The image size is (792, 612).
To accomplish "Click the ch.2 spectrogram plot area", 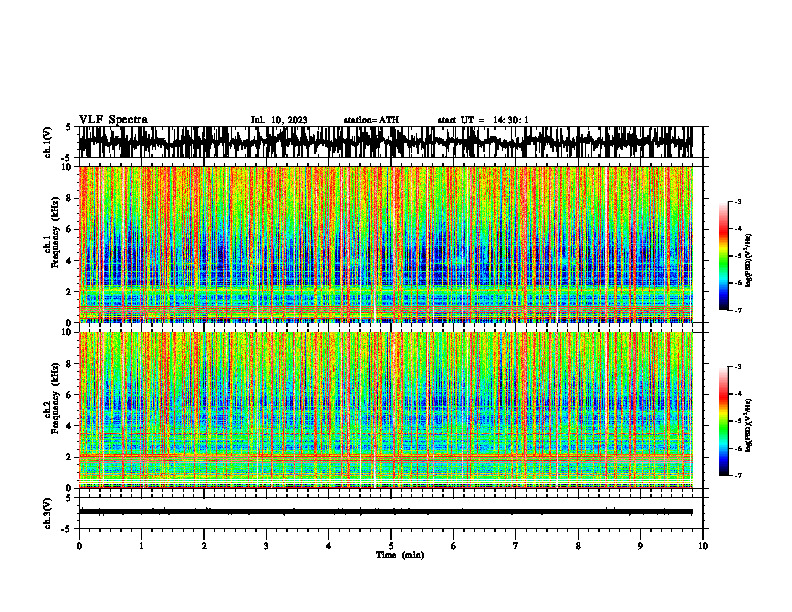I will coord(385,410).
